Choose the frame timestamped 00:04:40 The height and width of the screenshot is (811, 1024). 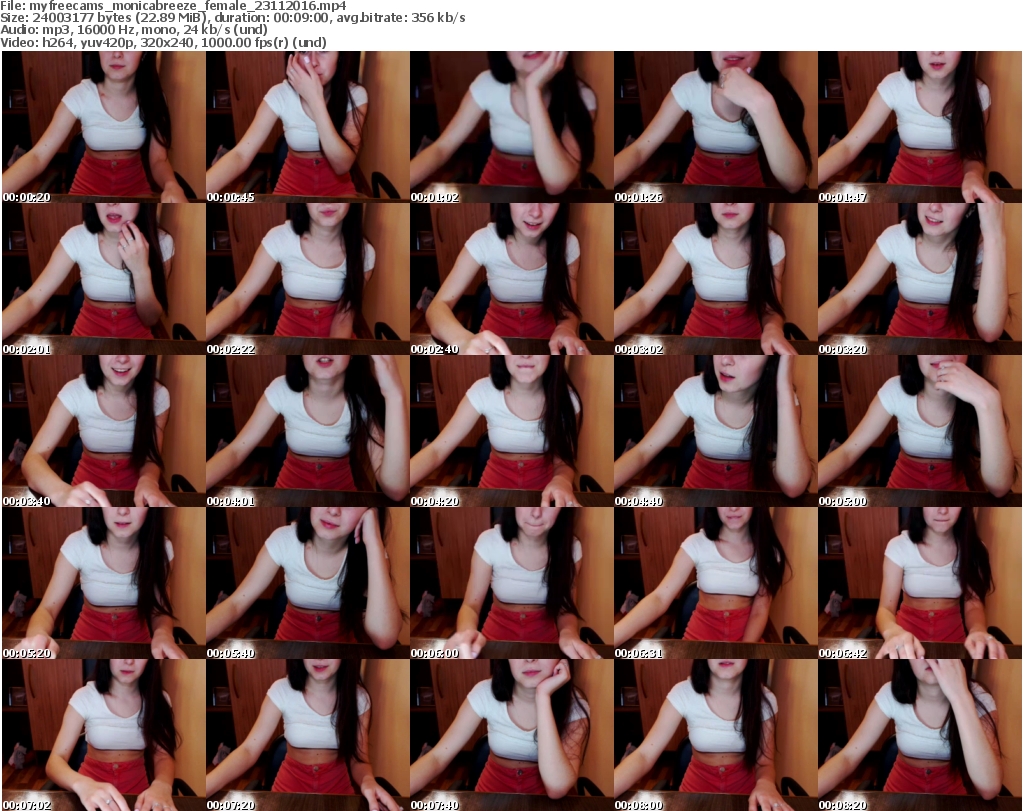(x=716, y=431)
